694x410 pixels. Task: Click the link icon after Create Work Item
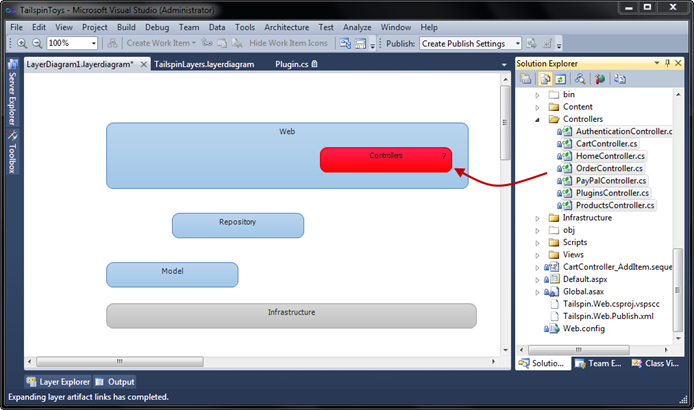click(x=207, y=43)
